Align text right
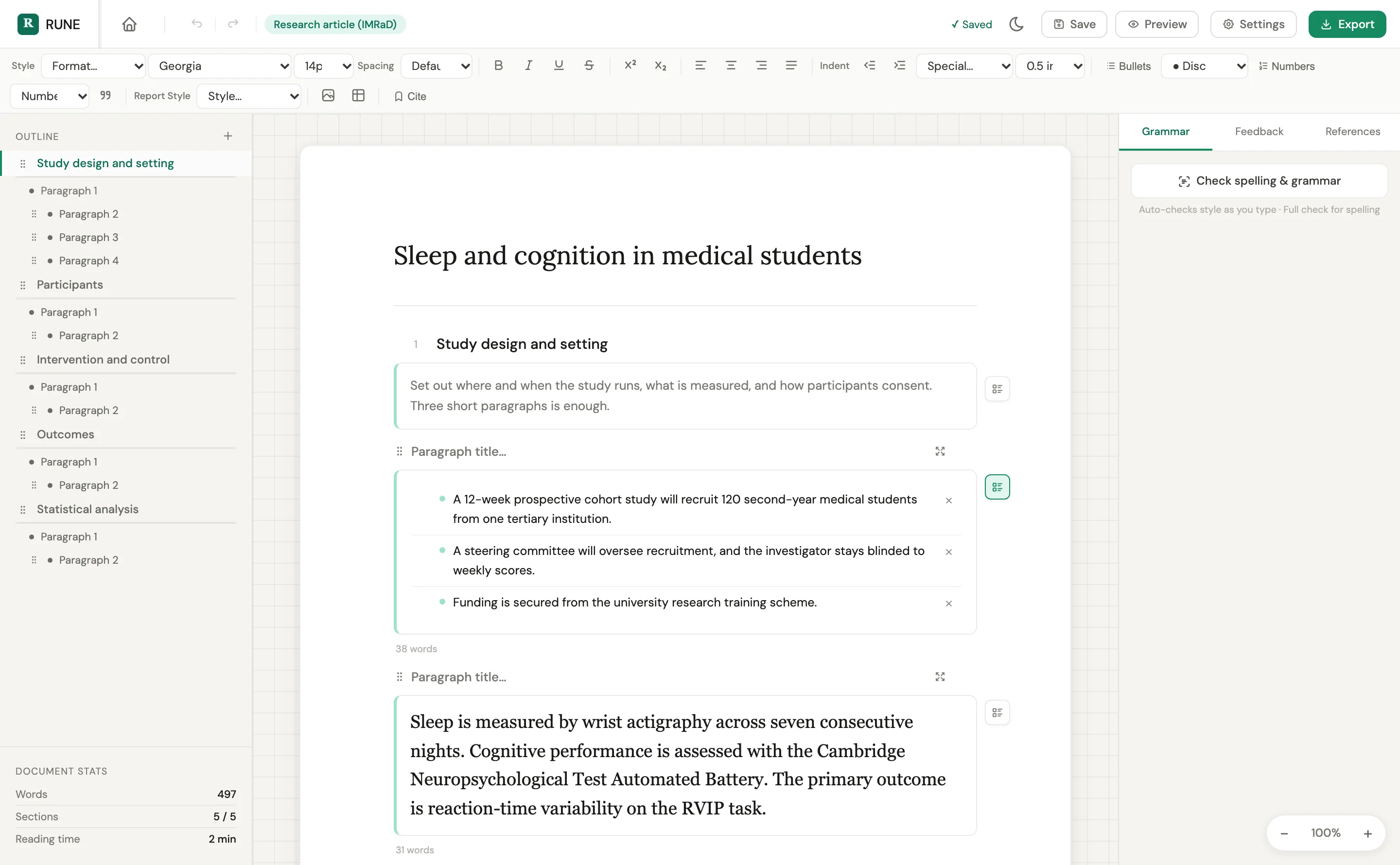1400x865 pixels. pos(761,65)
